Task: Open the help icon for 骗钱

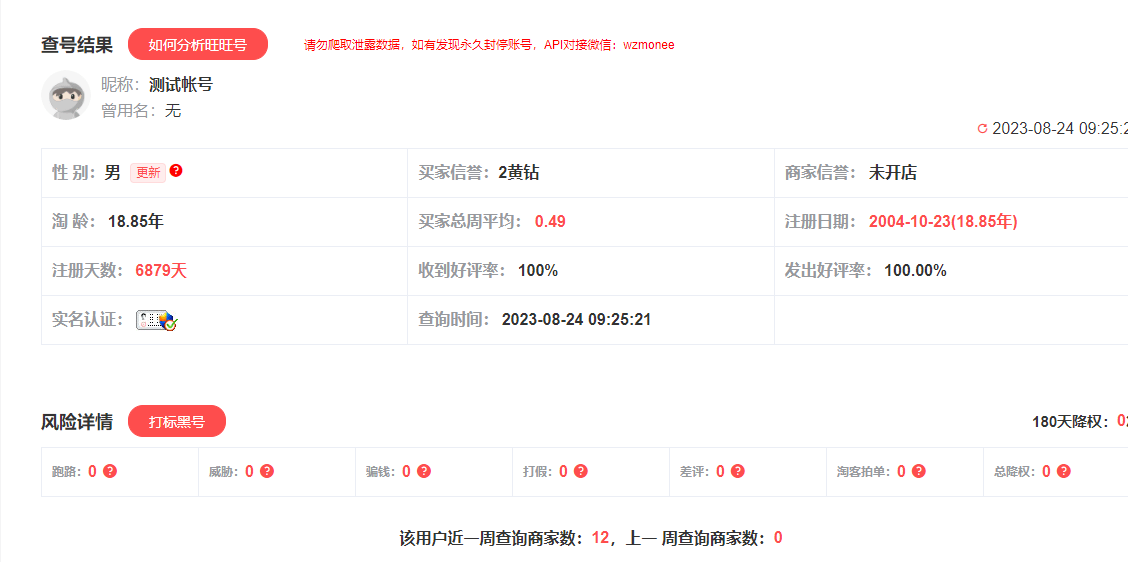Action: 424,471
